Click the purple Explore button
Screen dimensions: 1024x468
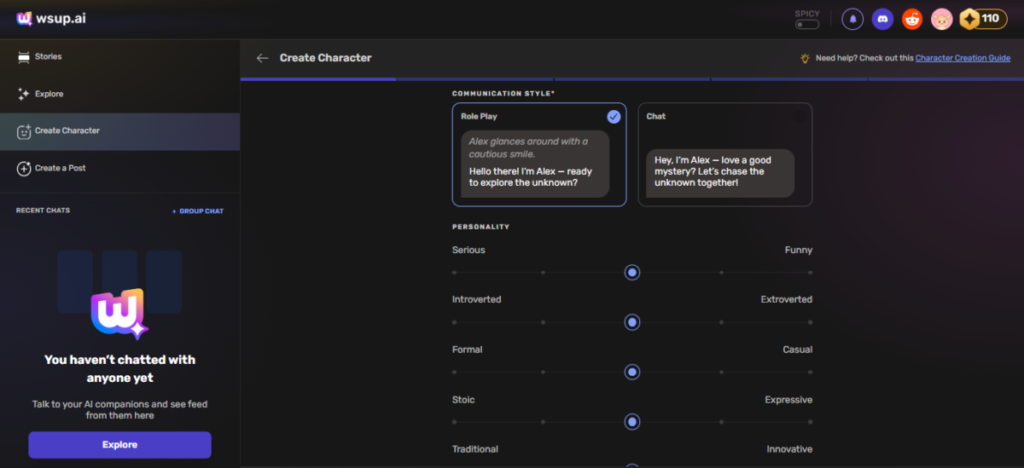pyautogui.click(x=120, y=445)
